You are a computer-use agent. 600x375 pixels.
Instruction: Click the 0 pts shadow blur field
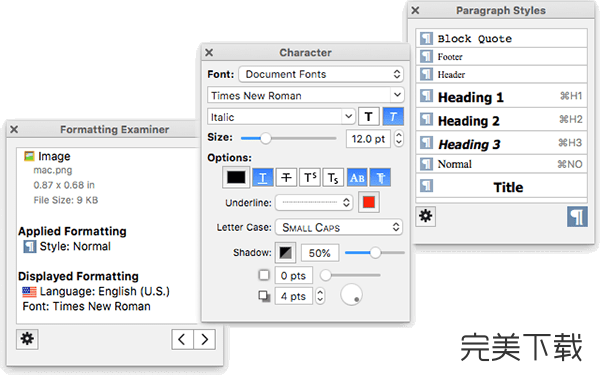pos(293,276)
